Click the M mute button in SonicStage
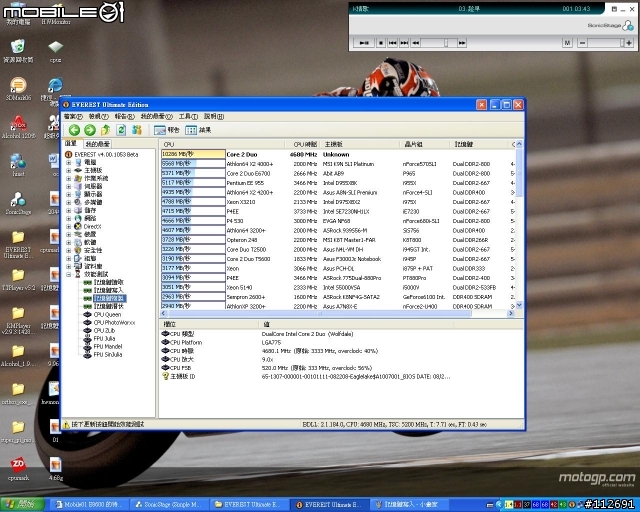 (x=567, y=43)
